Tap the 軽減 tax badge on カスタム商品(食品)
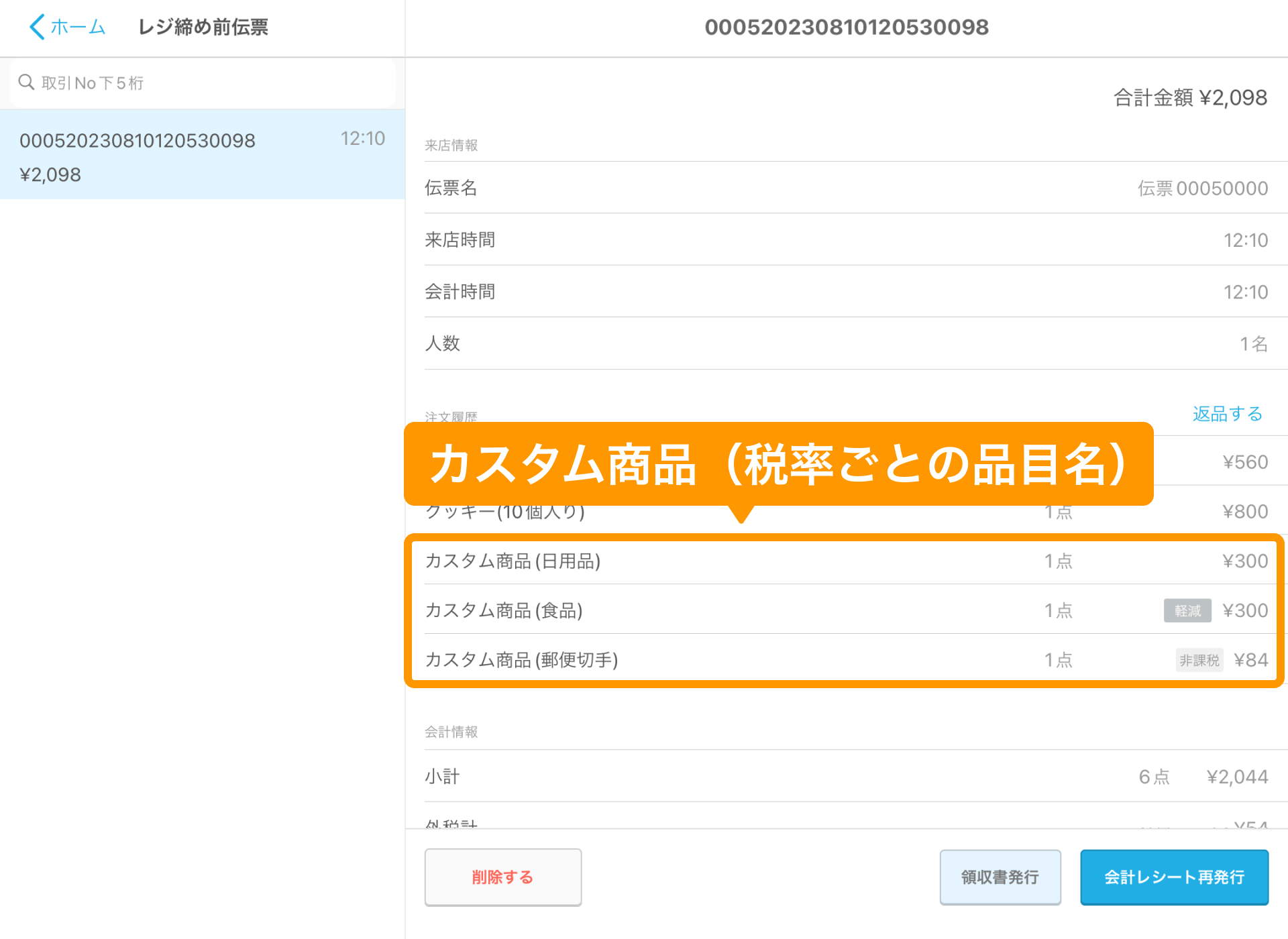 (x=1187, y=611)
